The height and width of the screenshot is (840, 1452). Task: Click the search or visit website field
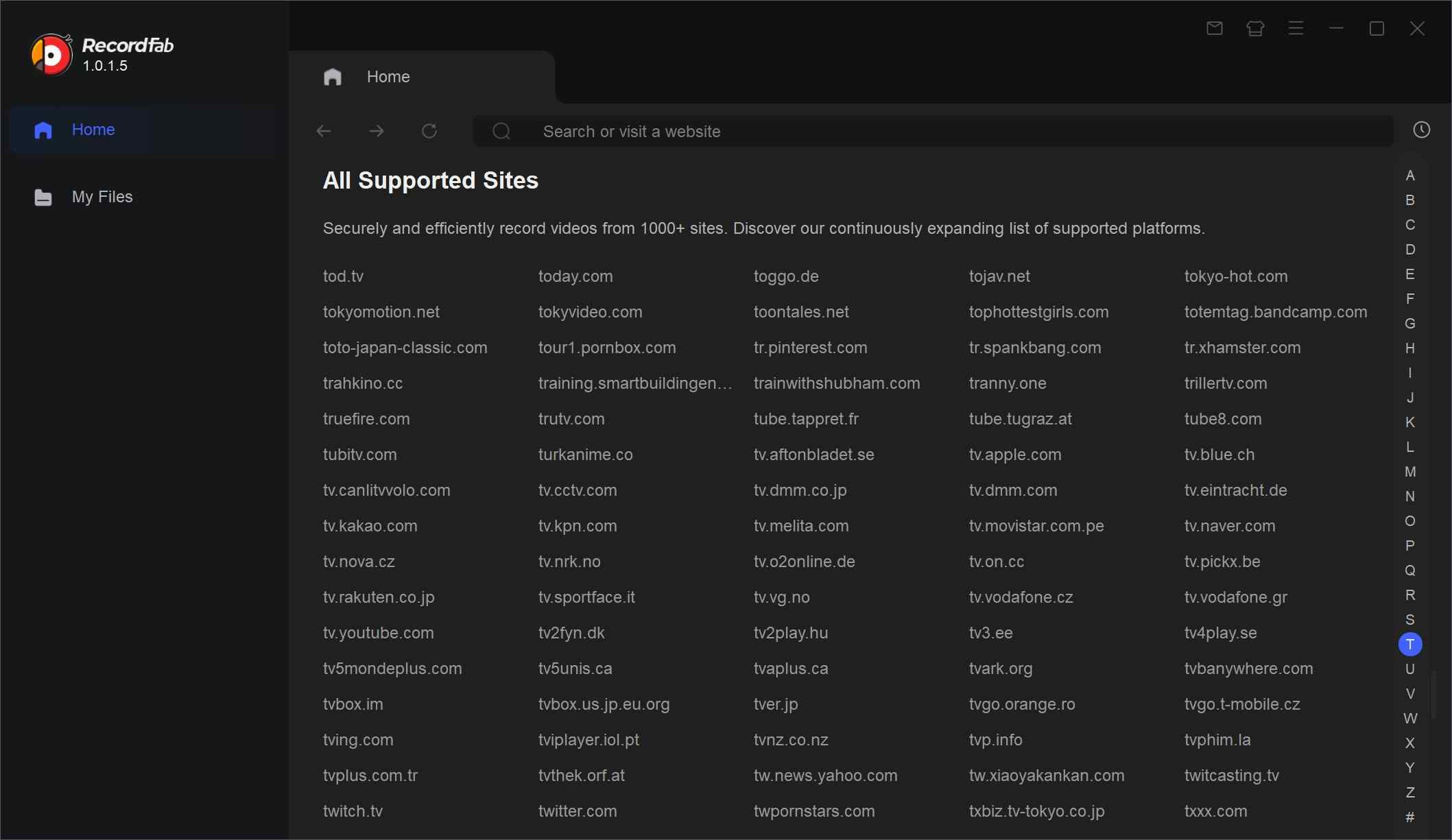tap(754, 131)
